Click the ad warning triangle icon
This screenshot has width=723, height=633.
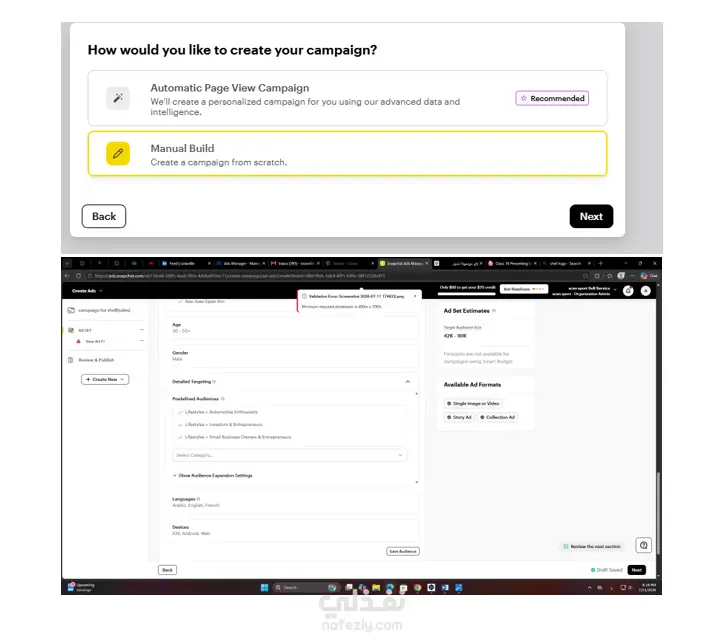(x=78, y=341)
